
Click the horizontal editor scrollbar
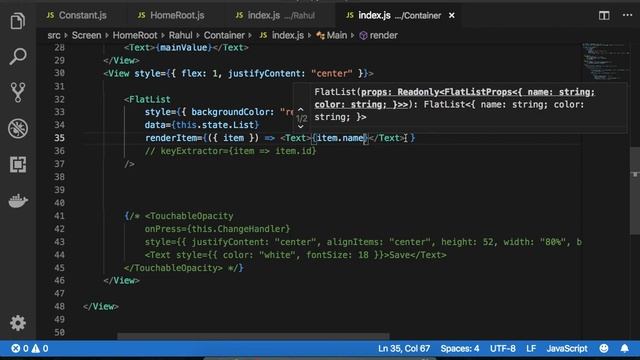pyautogui.click(x=253, y=337)
